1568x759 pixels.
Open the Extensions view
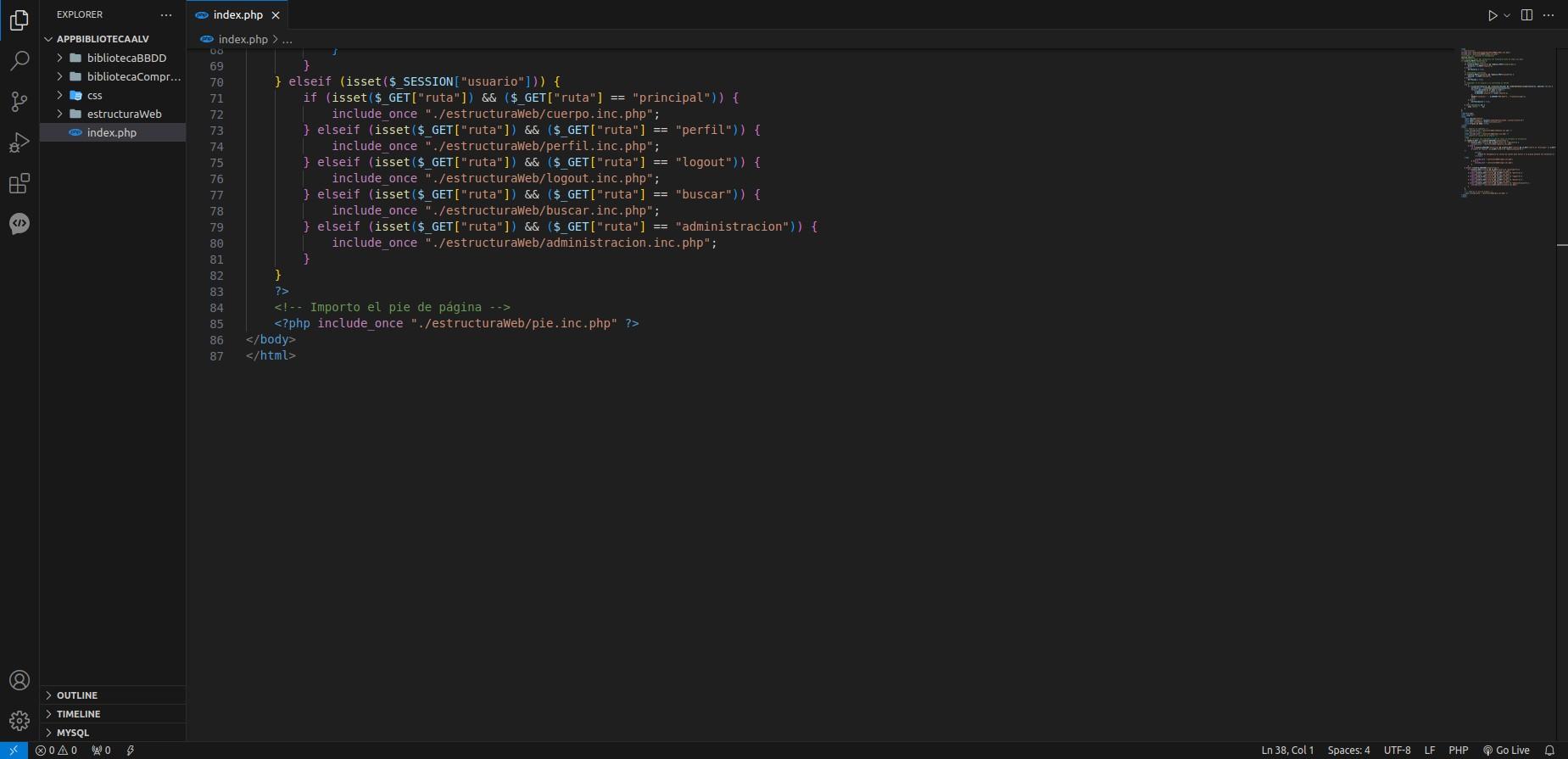pyautogui.click(x=19, y=182)
